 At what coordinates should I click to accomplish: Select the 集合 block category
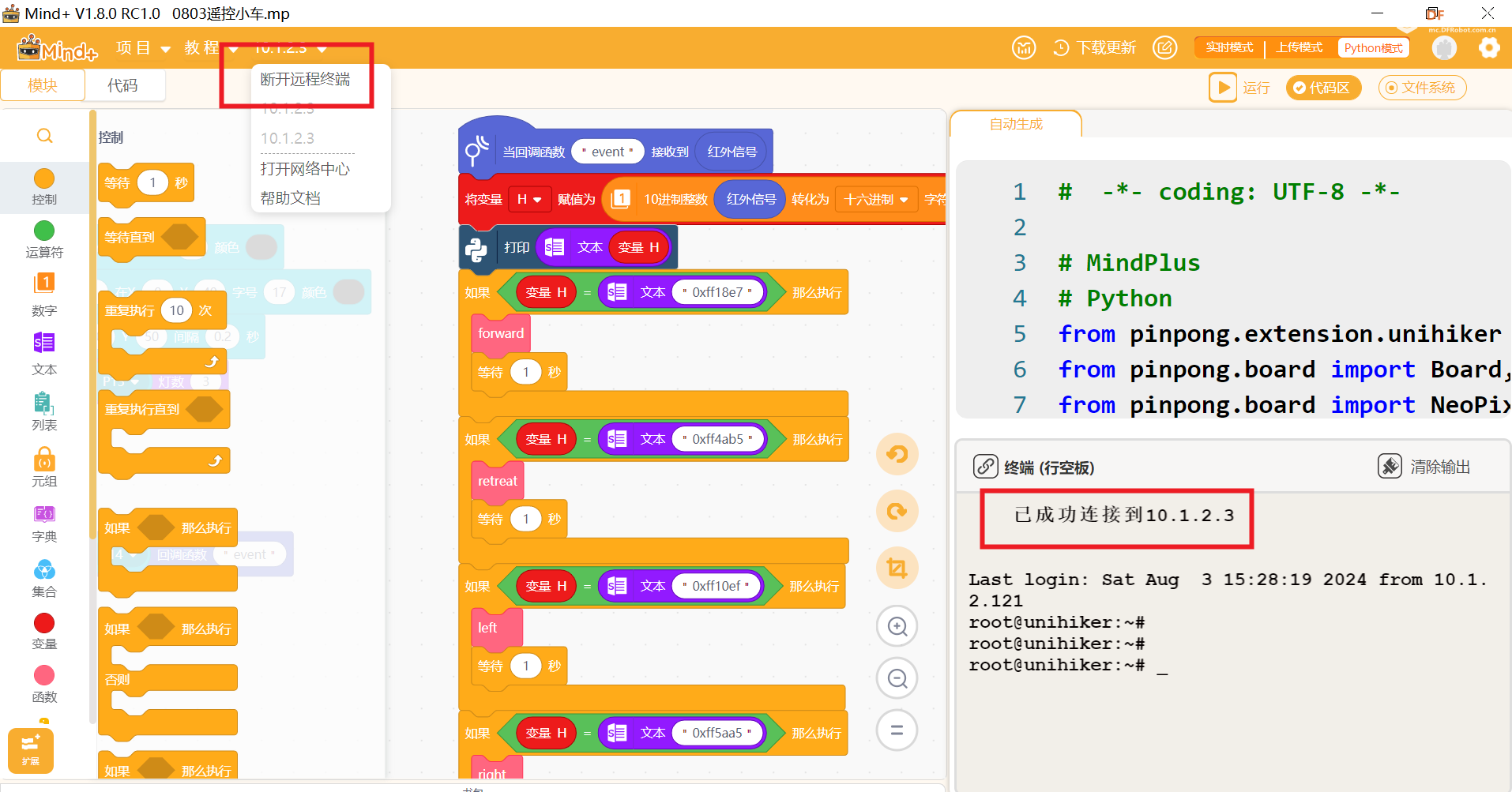tap(44, 579)
